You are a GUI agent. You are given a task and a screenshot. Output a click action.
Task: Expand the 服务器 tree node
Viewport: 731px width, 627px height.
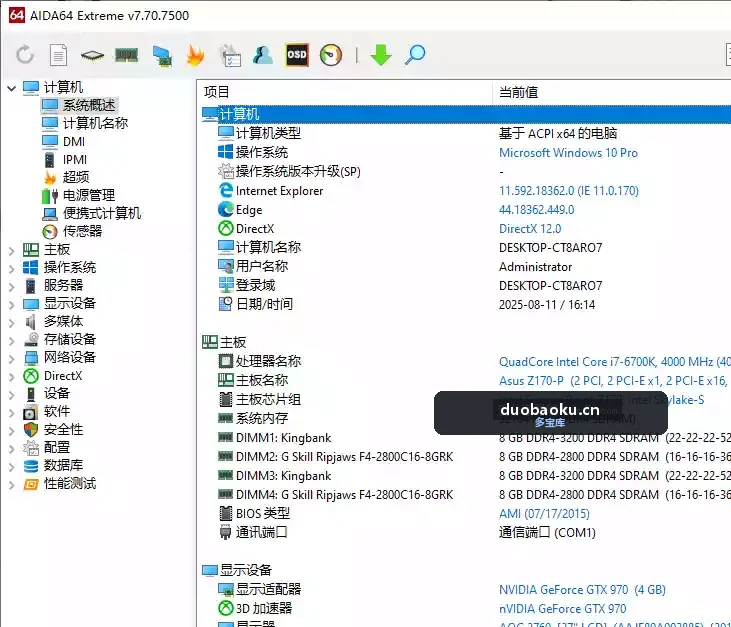pos(11,287)
